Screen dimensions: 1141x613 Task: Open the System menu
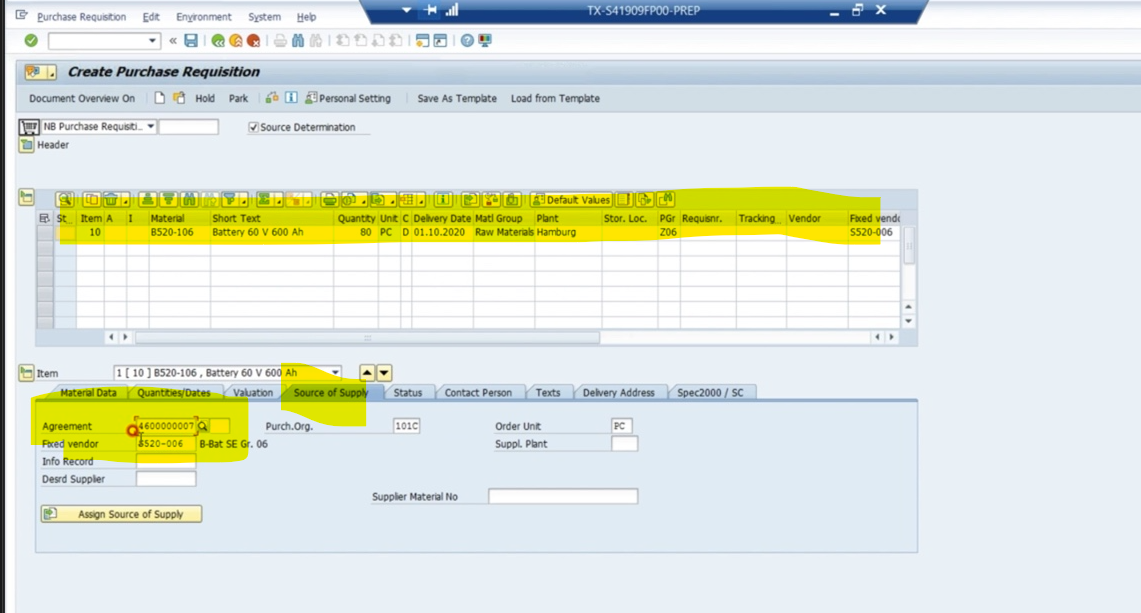[264, 17]
